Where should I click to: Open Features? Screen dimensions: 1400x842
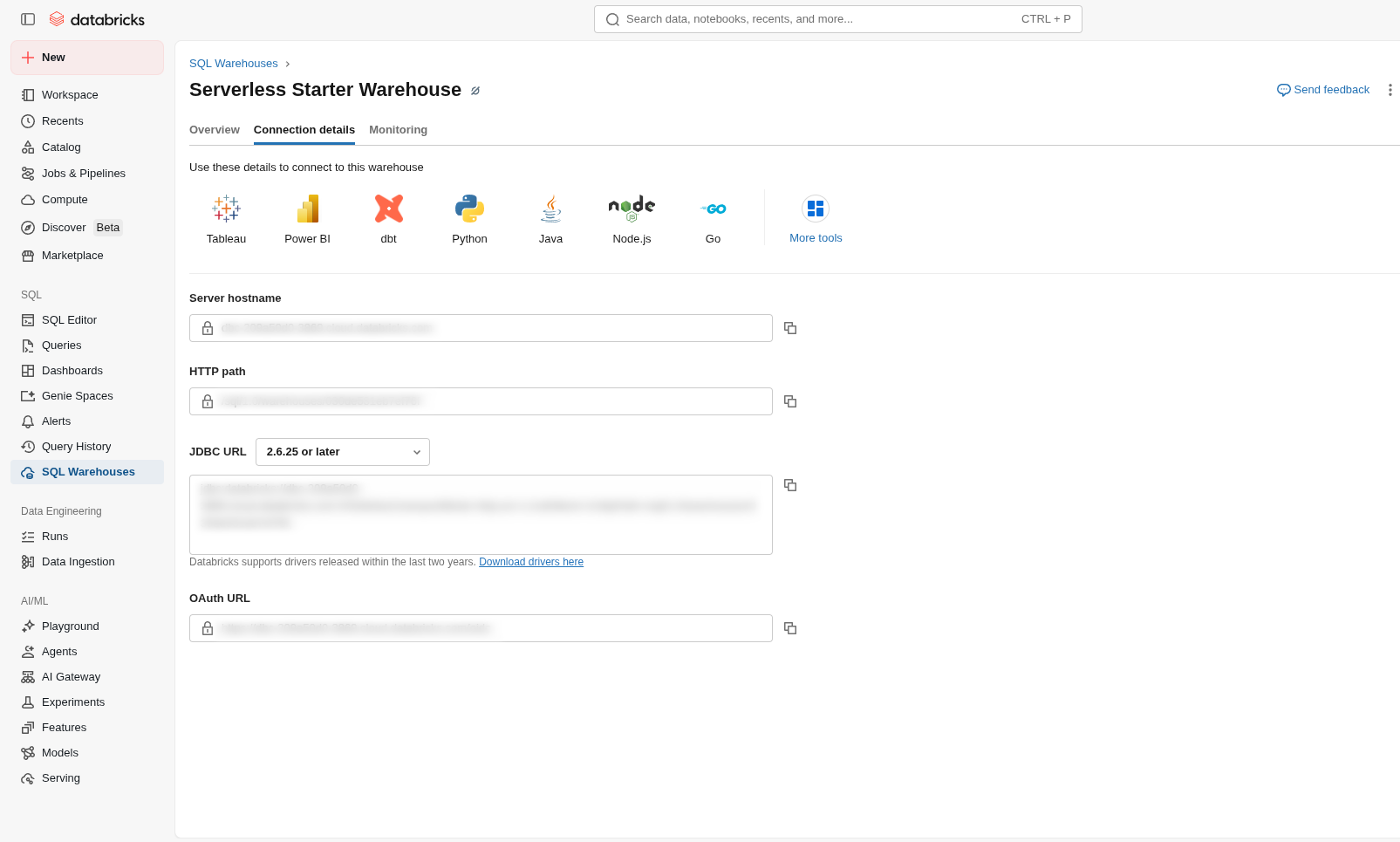coord(87,728)
